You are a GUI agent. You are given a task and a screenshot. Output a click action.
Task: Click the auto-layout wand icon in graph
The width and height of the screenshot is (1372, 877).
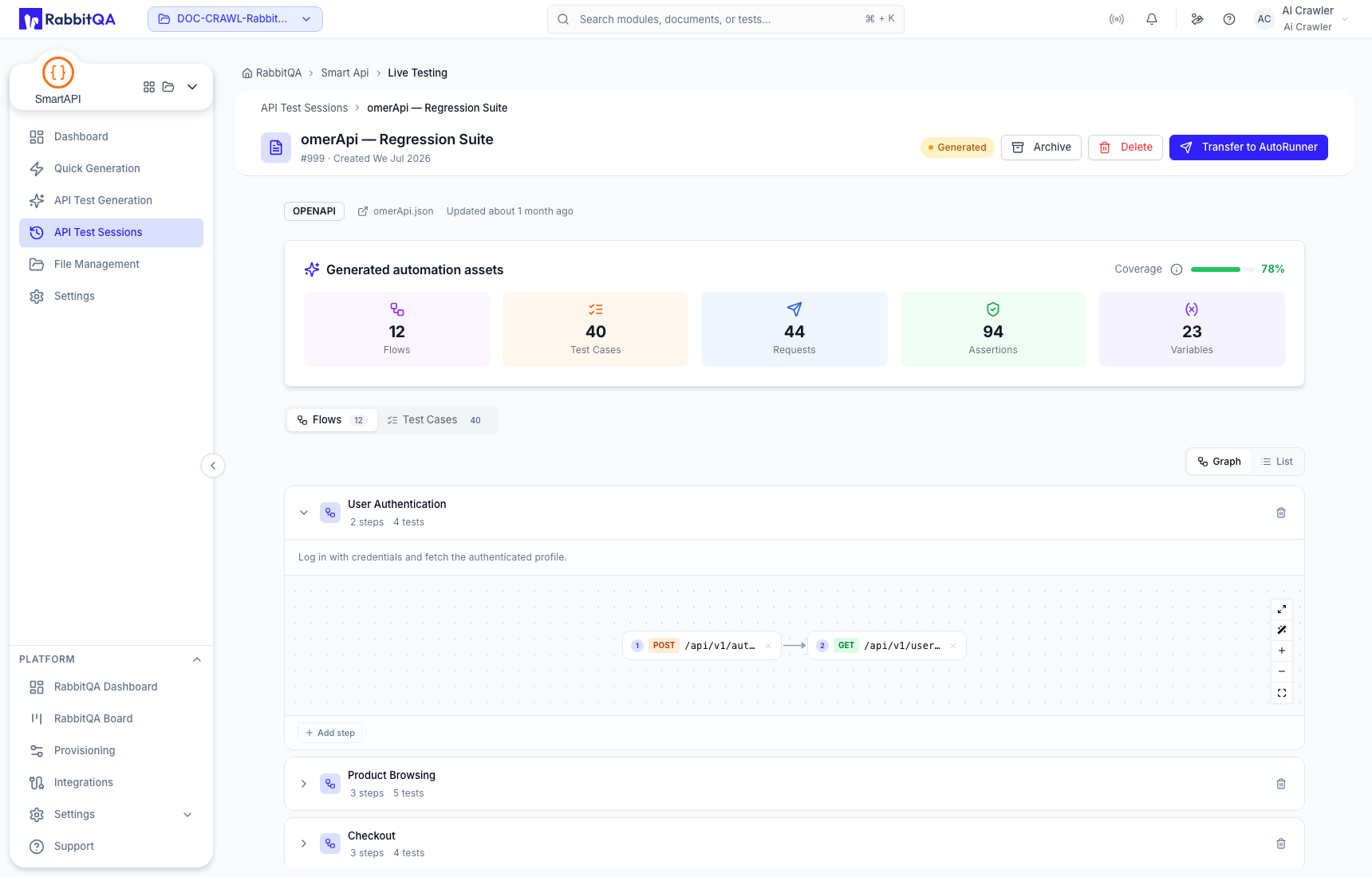pos(1282,630)
